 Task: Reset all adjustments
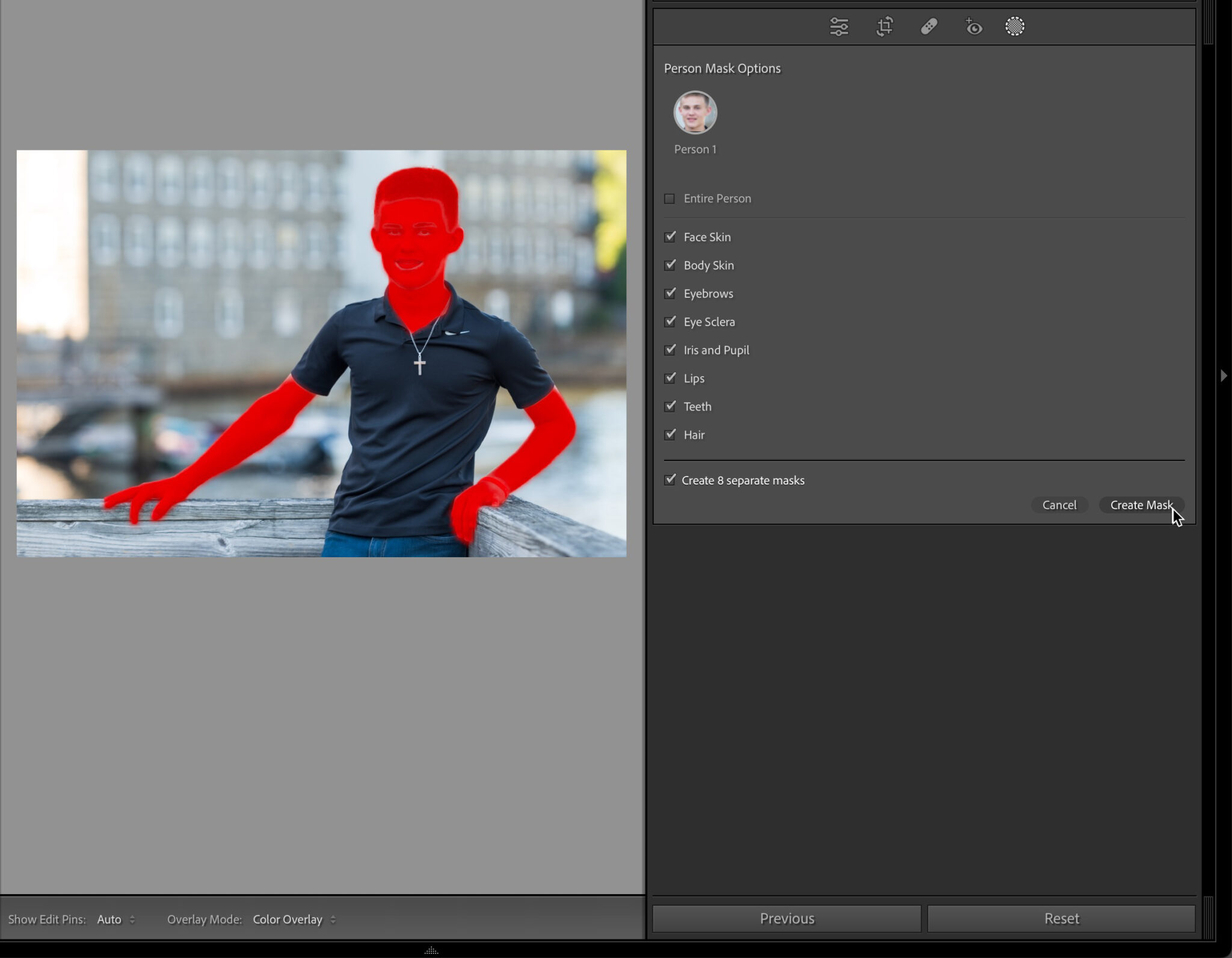click(x=1061, y=918)
